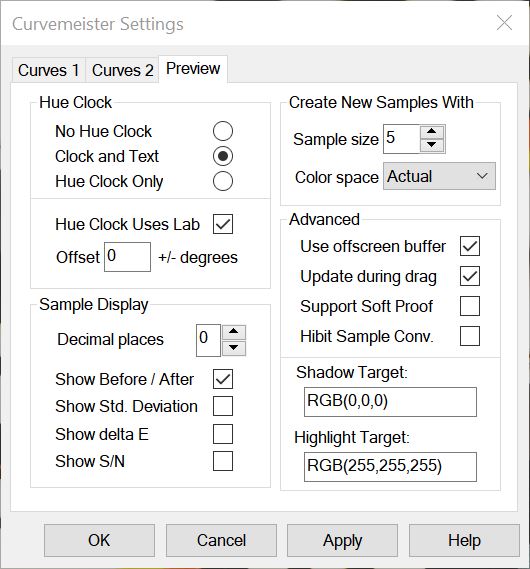Open Help for Curvemeister Settings
530x569 pixels.
click(x=464, y=540)
